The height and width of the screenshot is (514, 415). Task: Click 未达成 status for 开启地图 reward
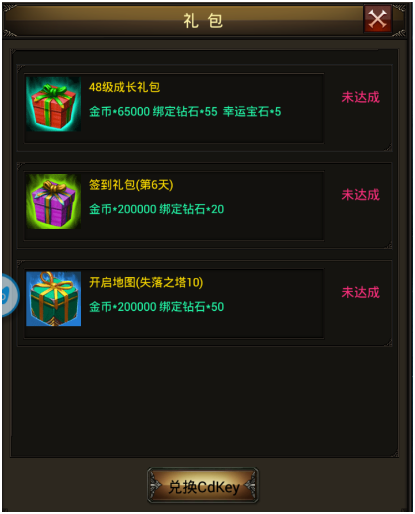point(360,292)
